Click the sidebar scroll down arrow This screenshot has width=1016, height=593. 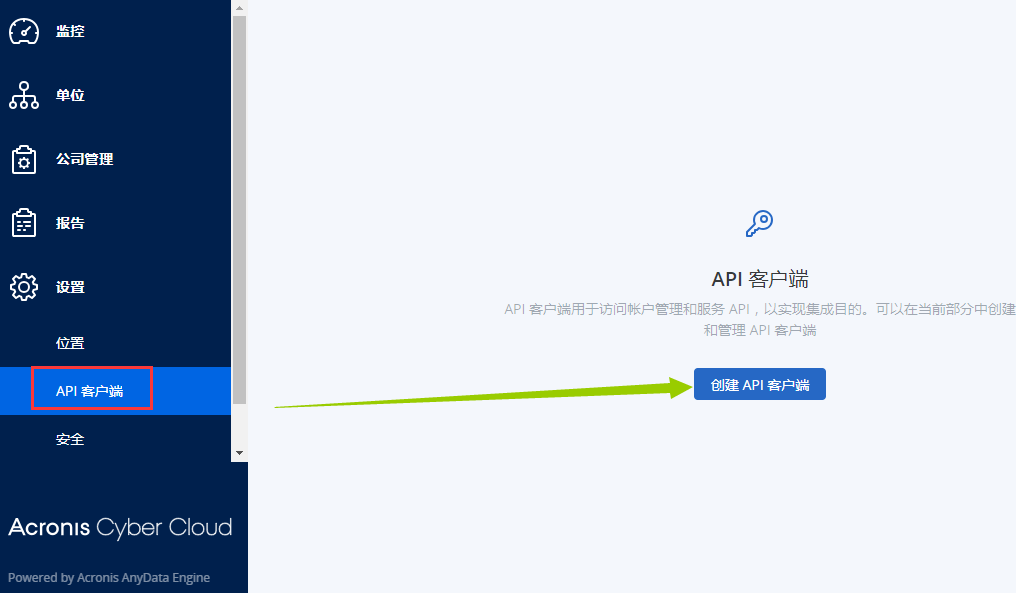tap(240, 453)
